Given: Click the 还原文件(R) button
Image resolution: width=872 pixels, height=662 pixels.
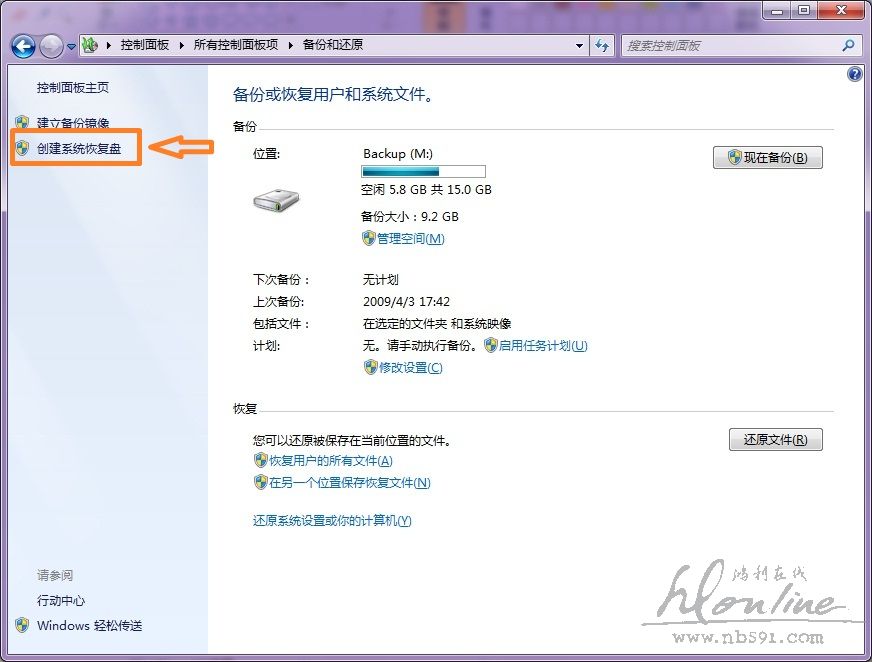Looking at the screenshot, I should [x=775, y=439].
